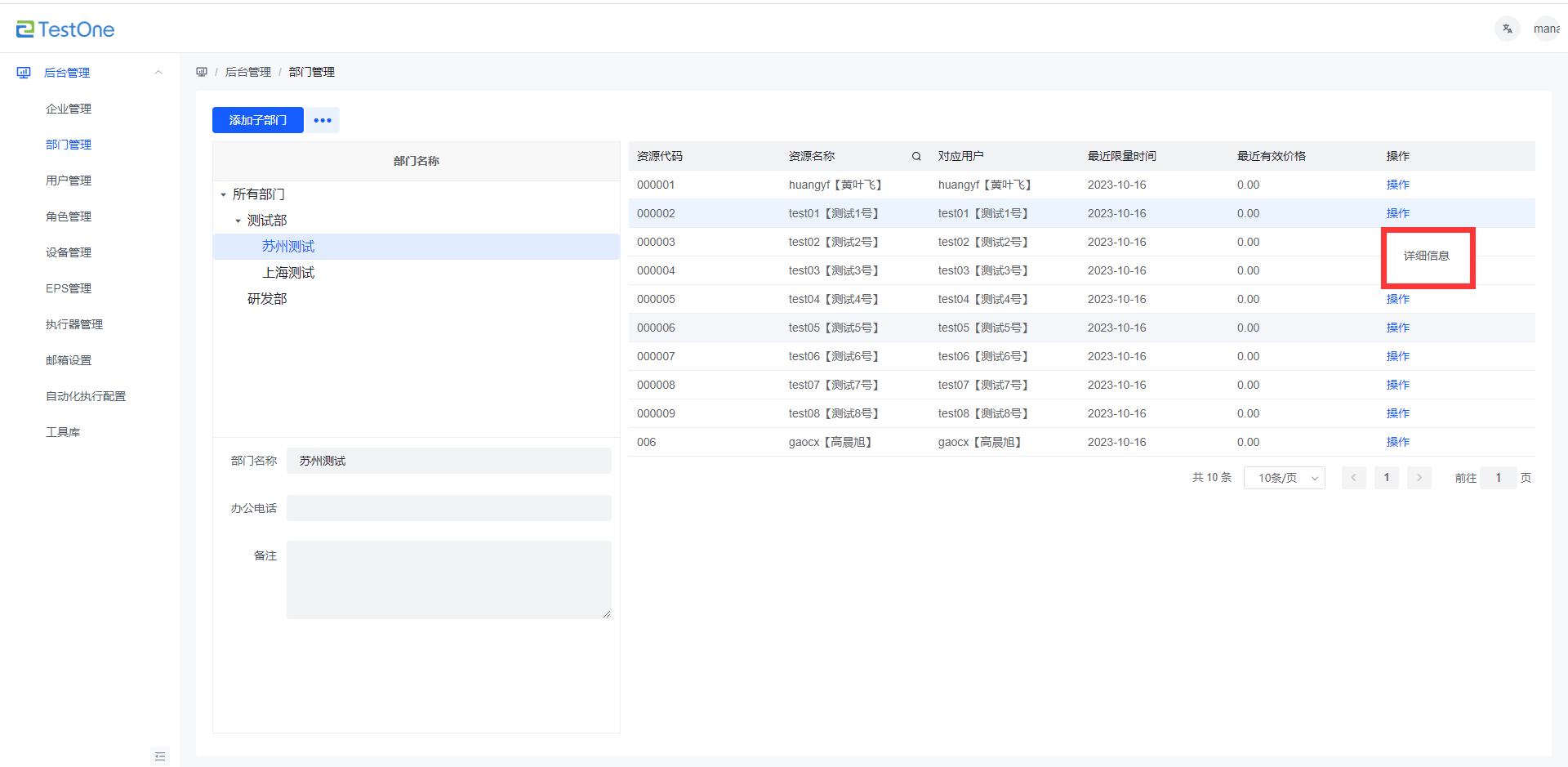Click the search icon in 资源名称 column

[916, 156]
